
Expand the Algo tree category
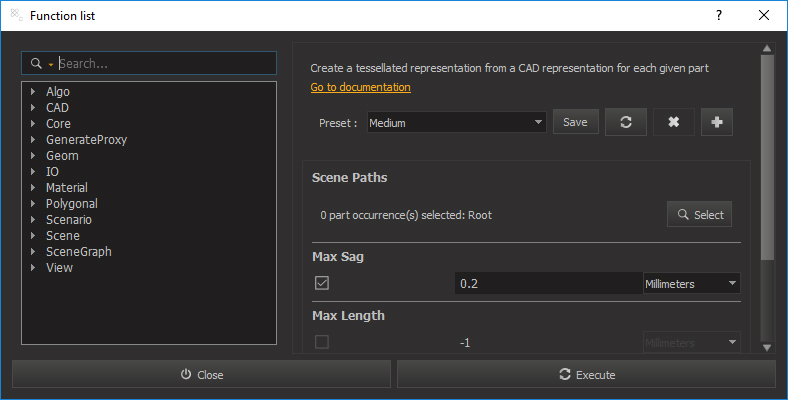click(33, 91)
